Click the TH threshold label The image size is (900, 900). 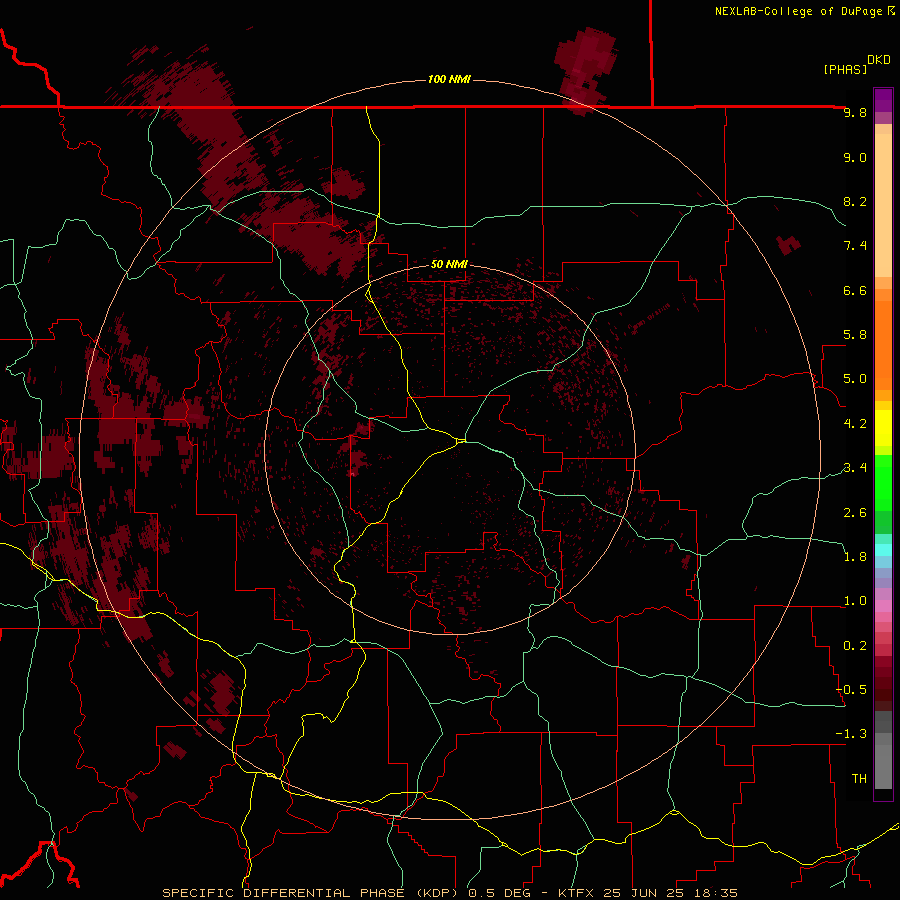pos(859,779)
